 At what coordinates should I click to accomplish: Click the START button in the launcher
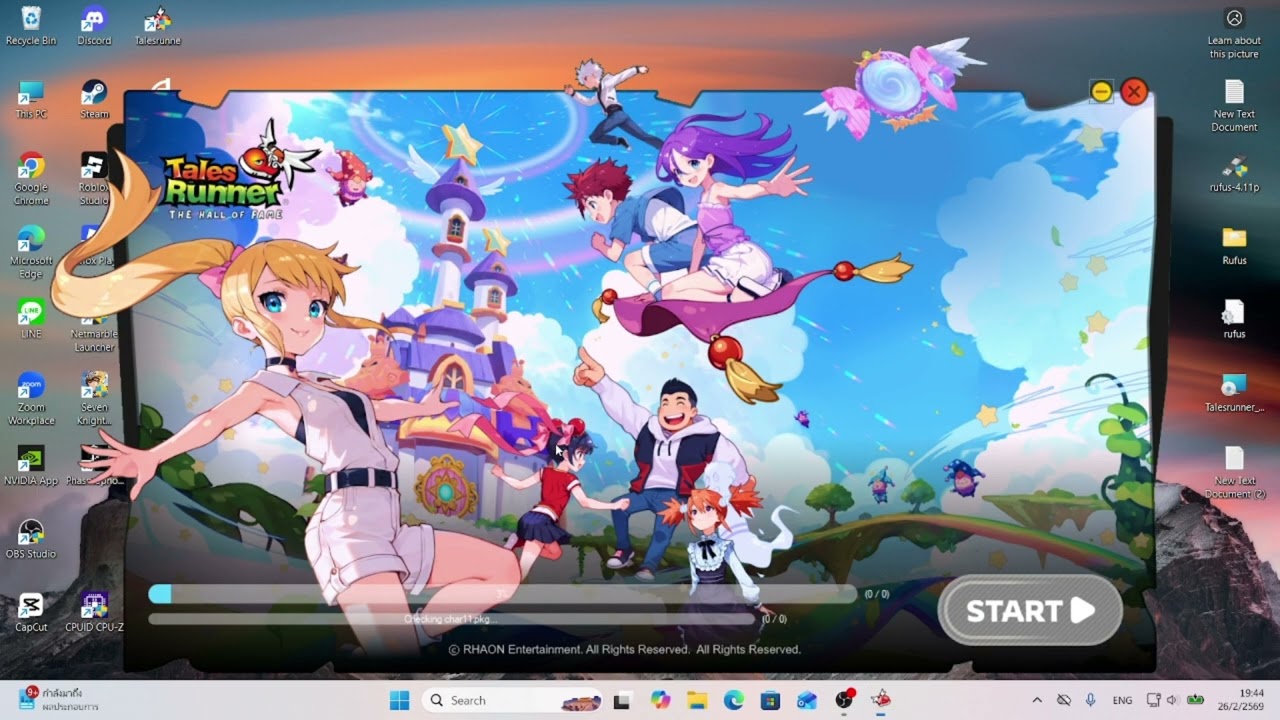pos(1030,610)
